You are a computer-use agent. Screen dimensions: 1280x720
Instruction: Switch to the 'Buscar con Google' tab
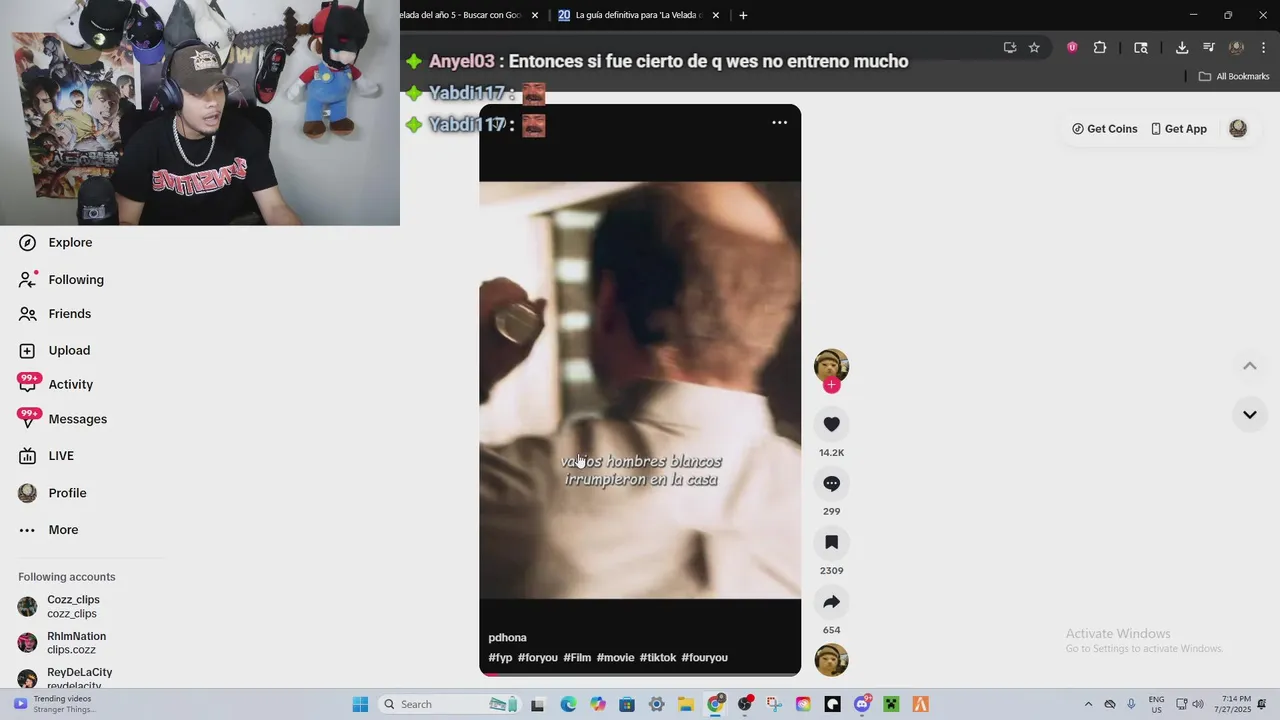(x=460, y=15)
